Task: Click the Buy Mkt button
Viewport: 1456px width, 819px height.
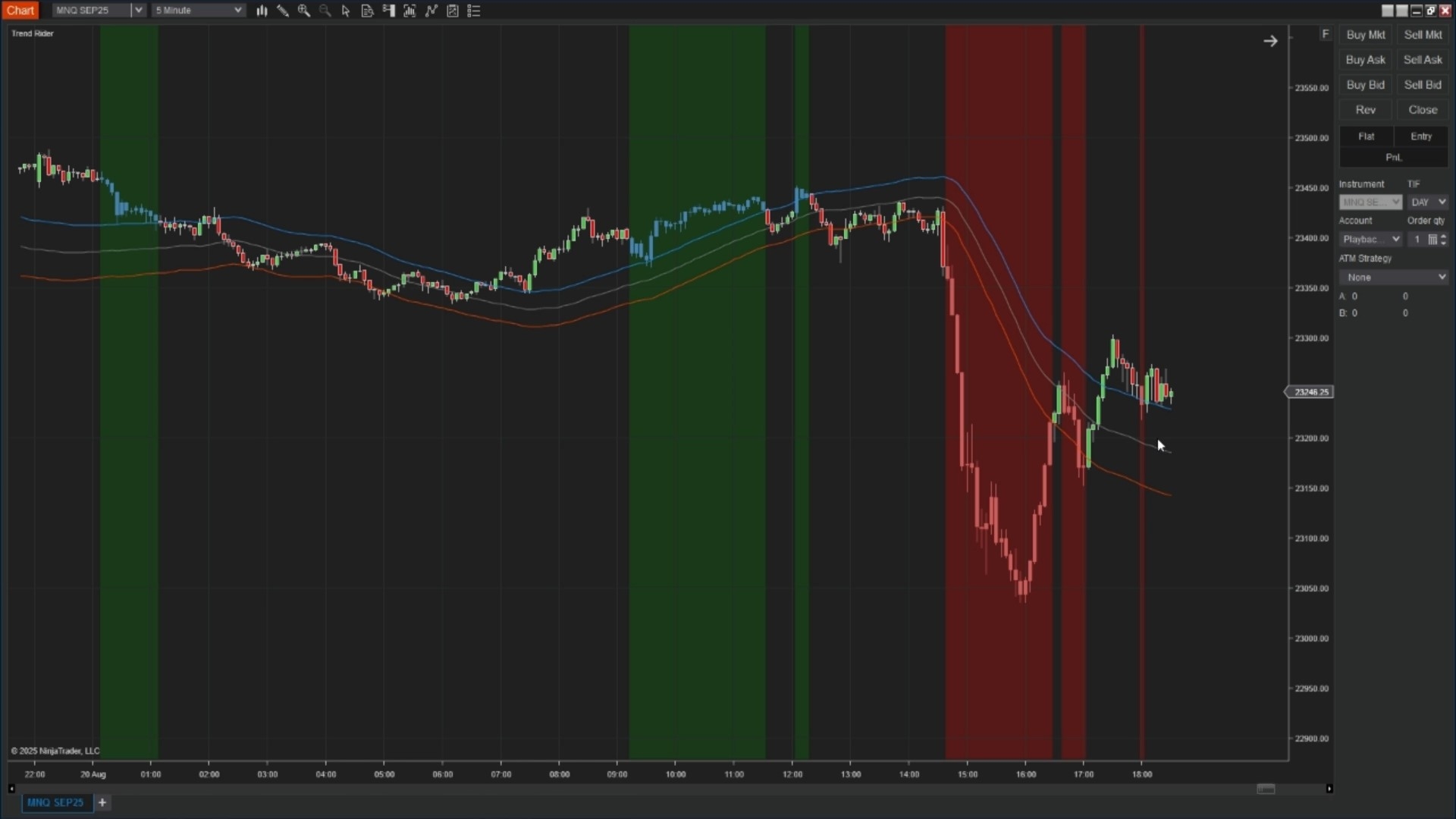Action: (1365, 35)
